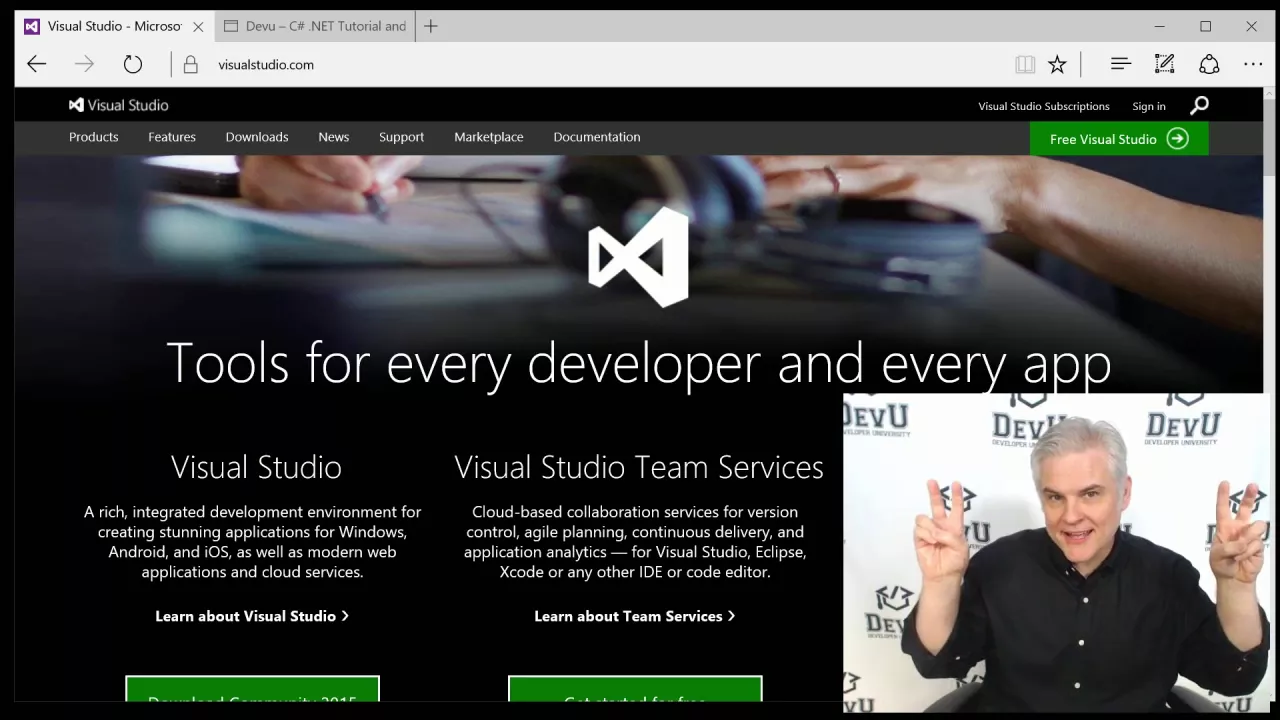
Task: Click the Get started for free button
Action: click(x=635, y=689)
